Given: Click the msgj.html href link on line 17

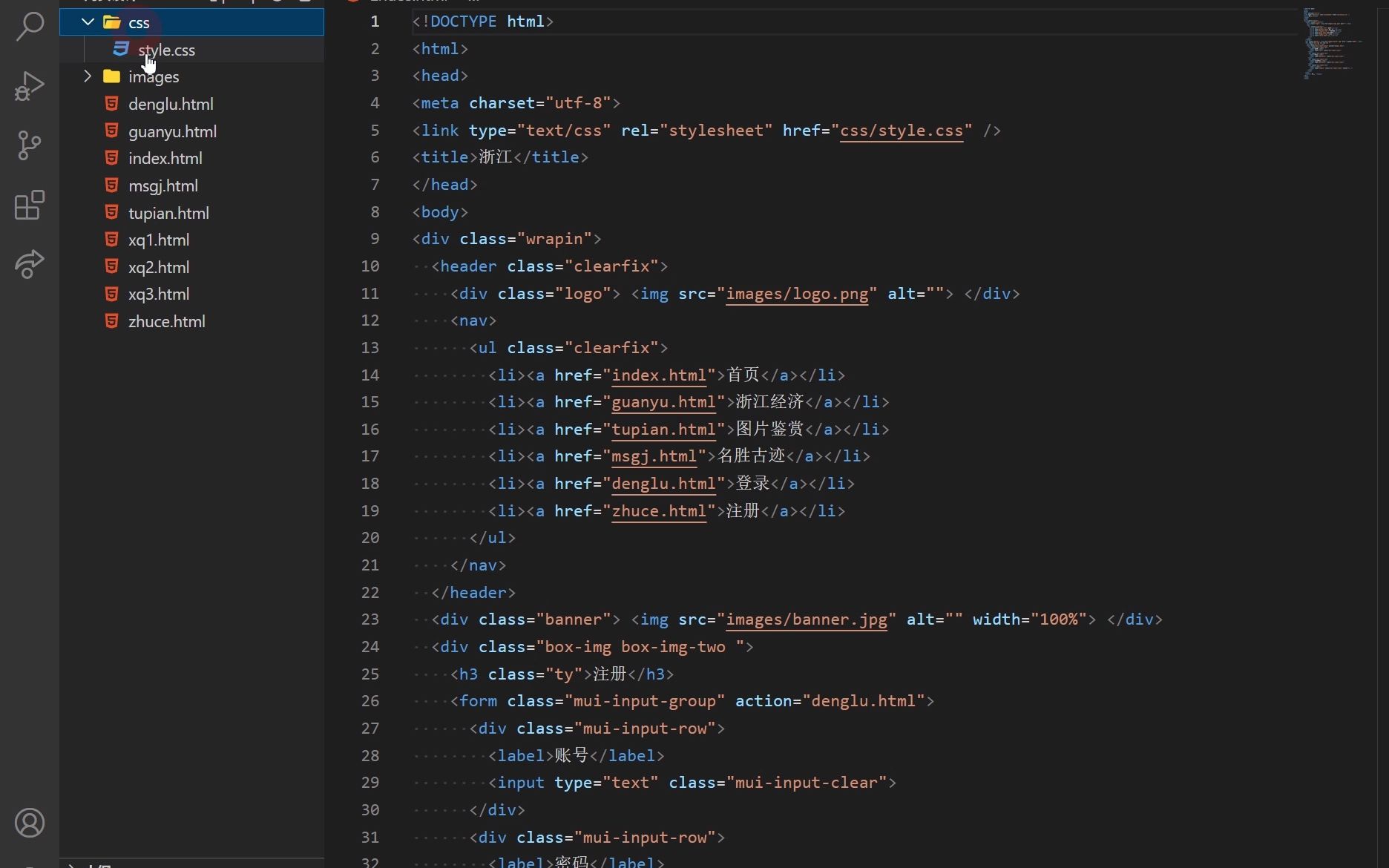Looking at the screenshot, I should click(654, 456).
